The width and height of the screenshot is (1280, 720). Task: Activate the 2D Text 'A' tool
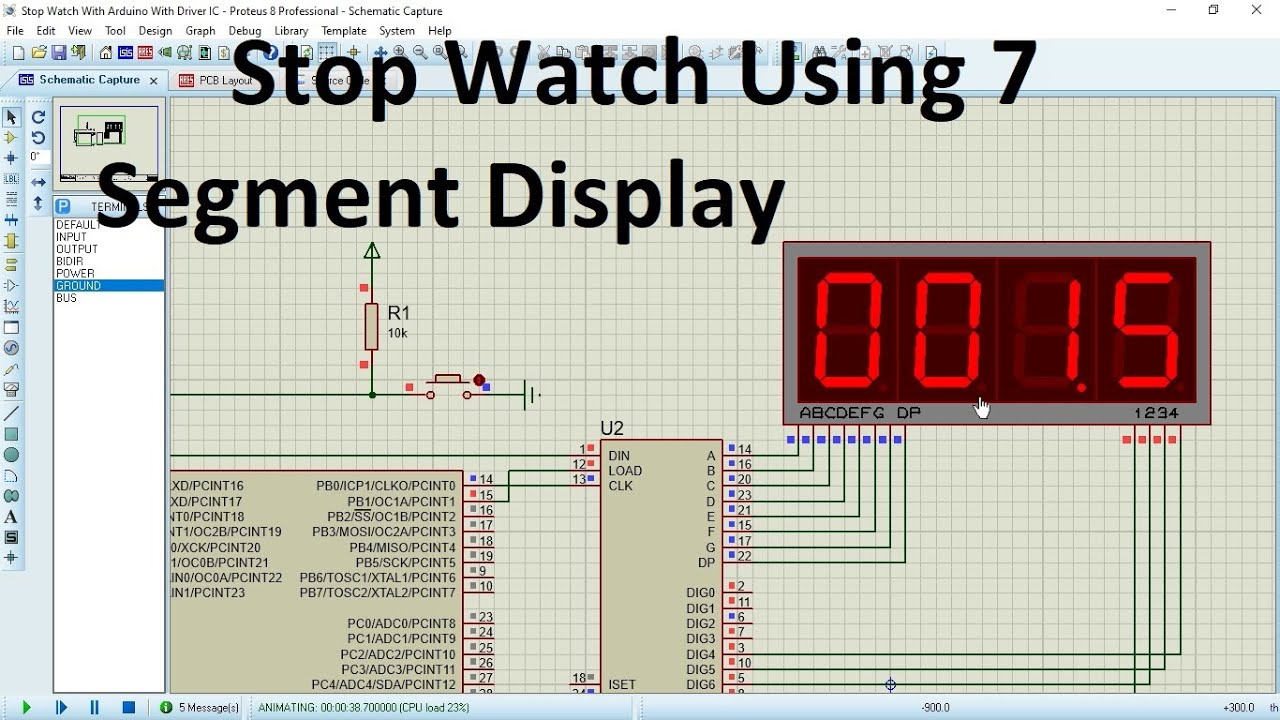[11, 517]
